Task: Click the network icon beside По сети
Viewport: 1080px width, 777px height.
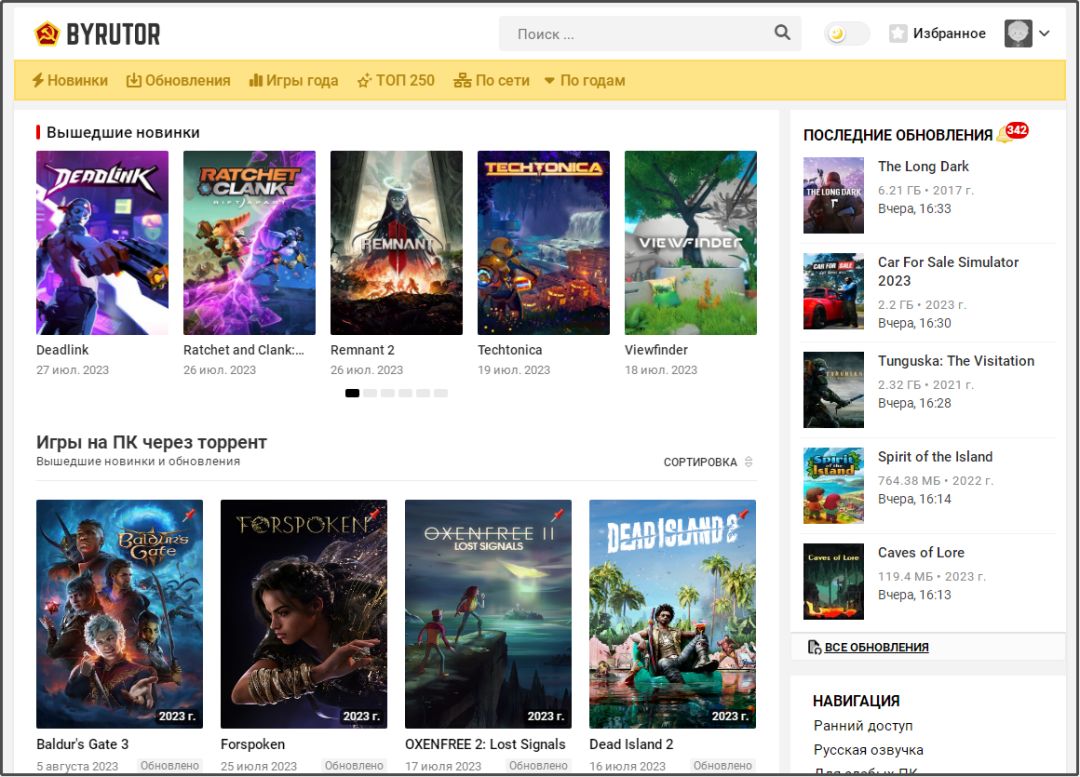Action: pyautogui.click(x=462, y=81)
